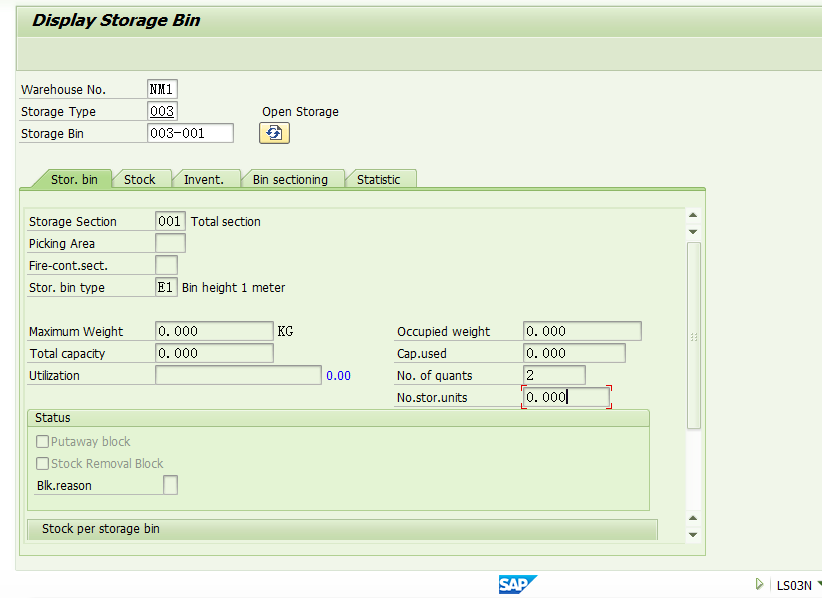Click the Warehouse No. field showing NM1
The height and width of the screenshot is (598, 822).
[161, 88]
